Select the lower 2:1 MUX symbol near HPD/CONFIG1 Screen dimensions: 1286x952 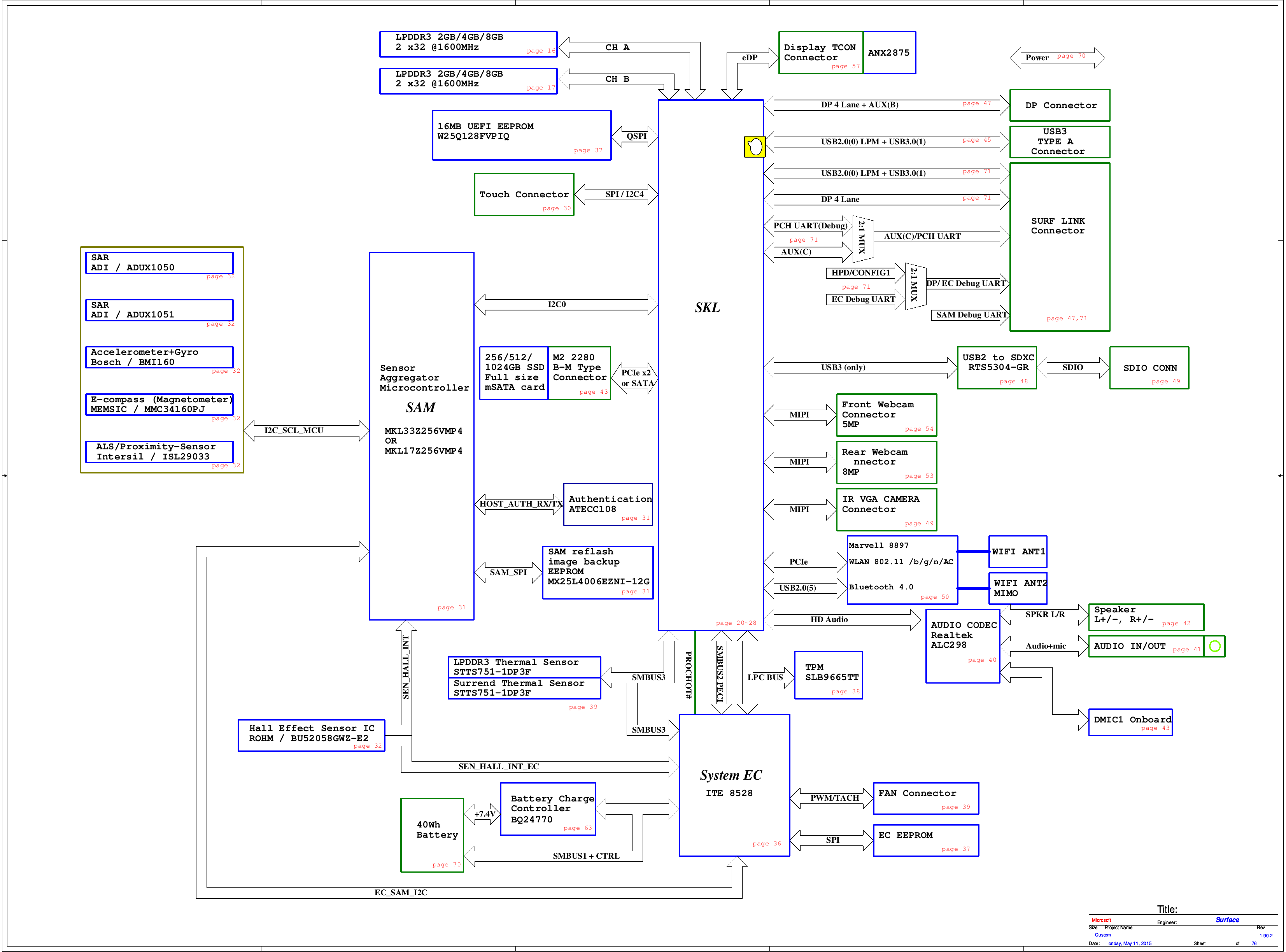pos(915,286)
